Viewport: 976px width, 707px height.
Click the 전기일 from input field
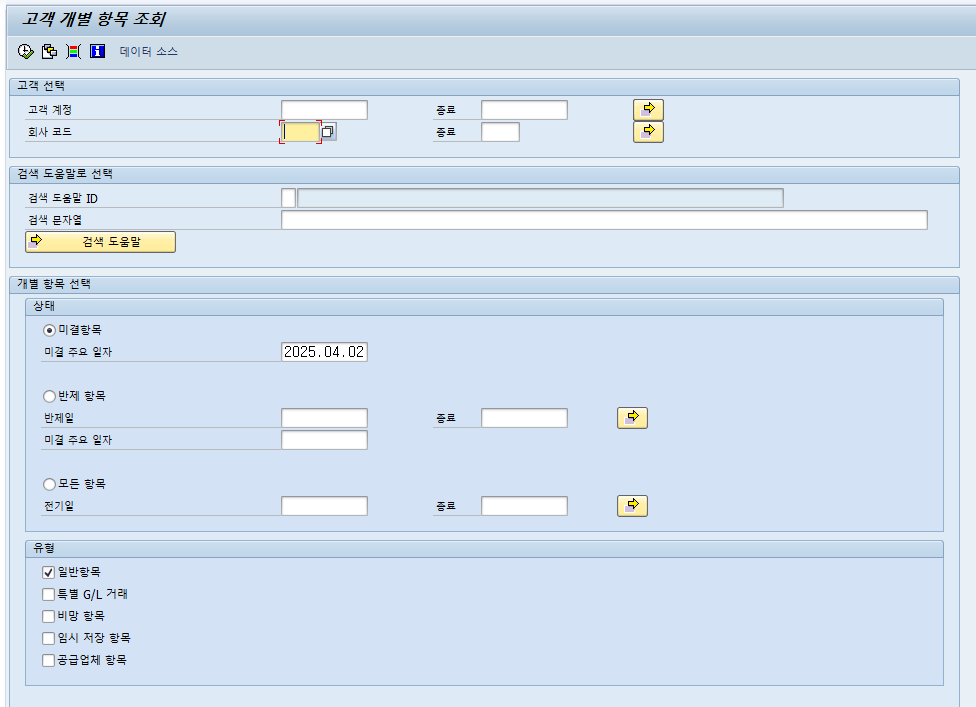click(324, 506)
